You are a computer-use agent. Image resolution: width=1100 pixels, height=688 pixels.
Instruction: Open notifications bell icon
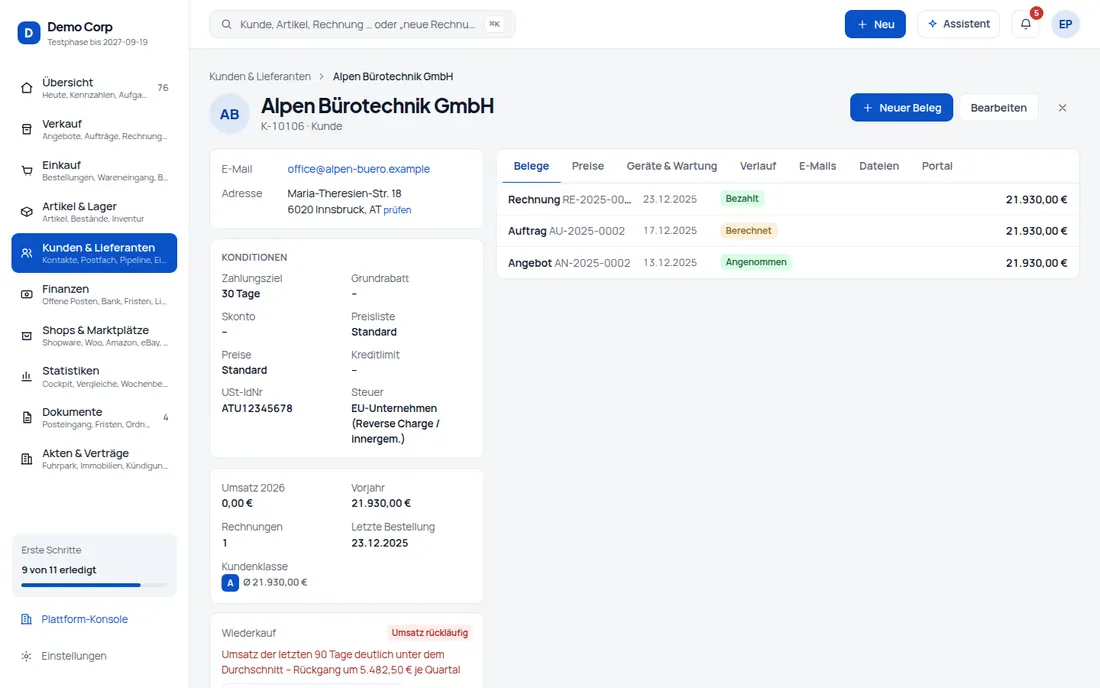[1026, 24]
